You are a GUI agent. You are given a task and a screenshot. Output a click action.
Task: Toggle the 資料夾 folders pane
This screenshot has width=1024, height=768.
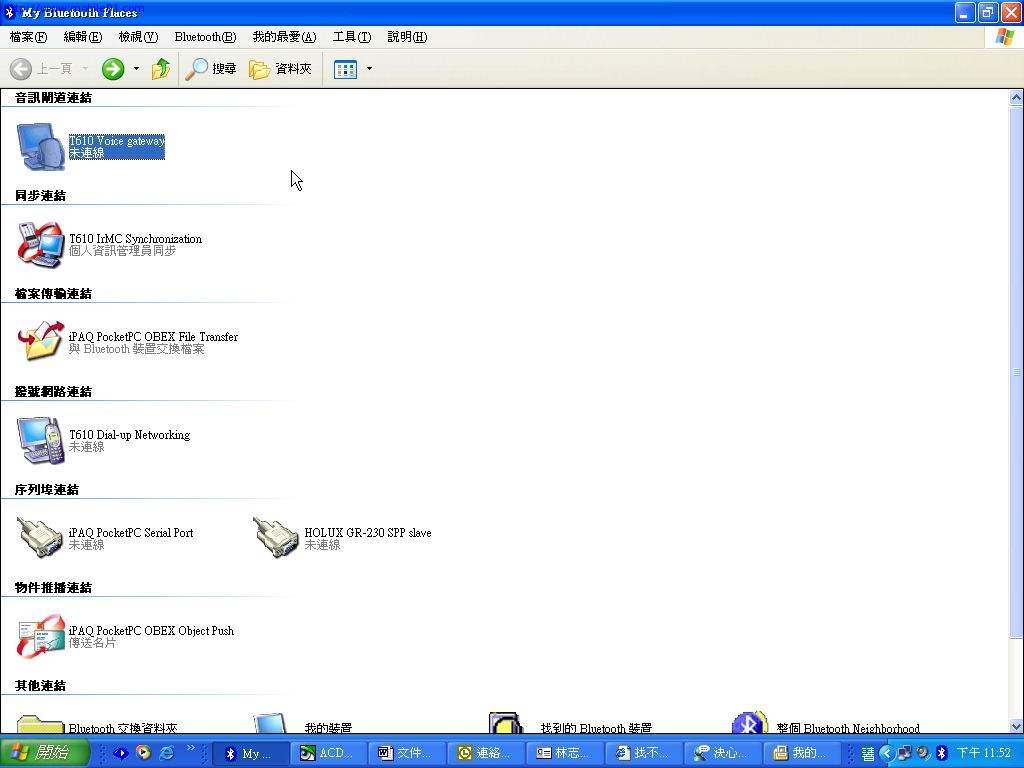280,69
